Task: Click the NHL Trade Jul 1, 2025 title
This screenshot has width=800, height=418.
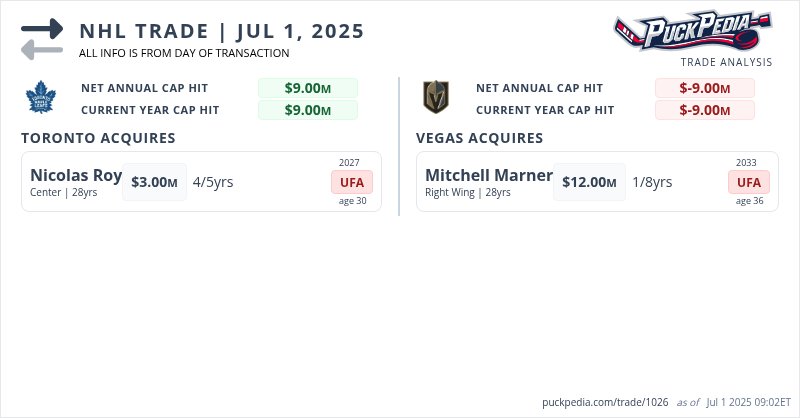Action: pyautogui.click(x=222, y=30)
